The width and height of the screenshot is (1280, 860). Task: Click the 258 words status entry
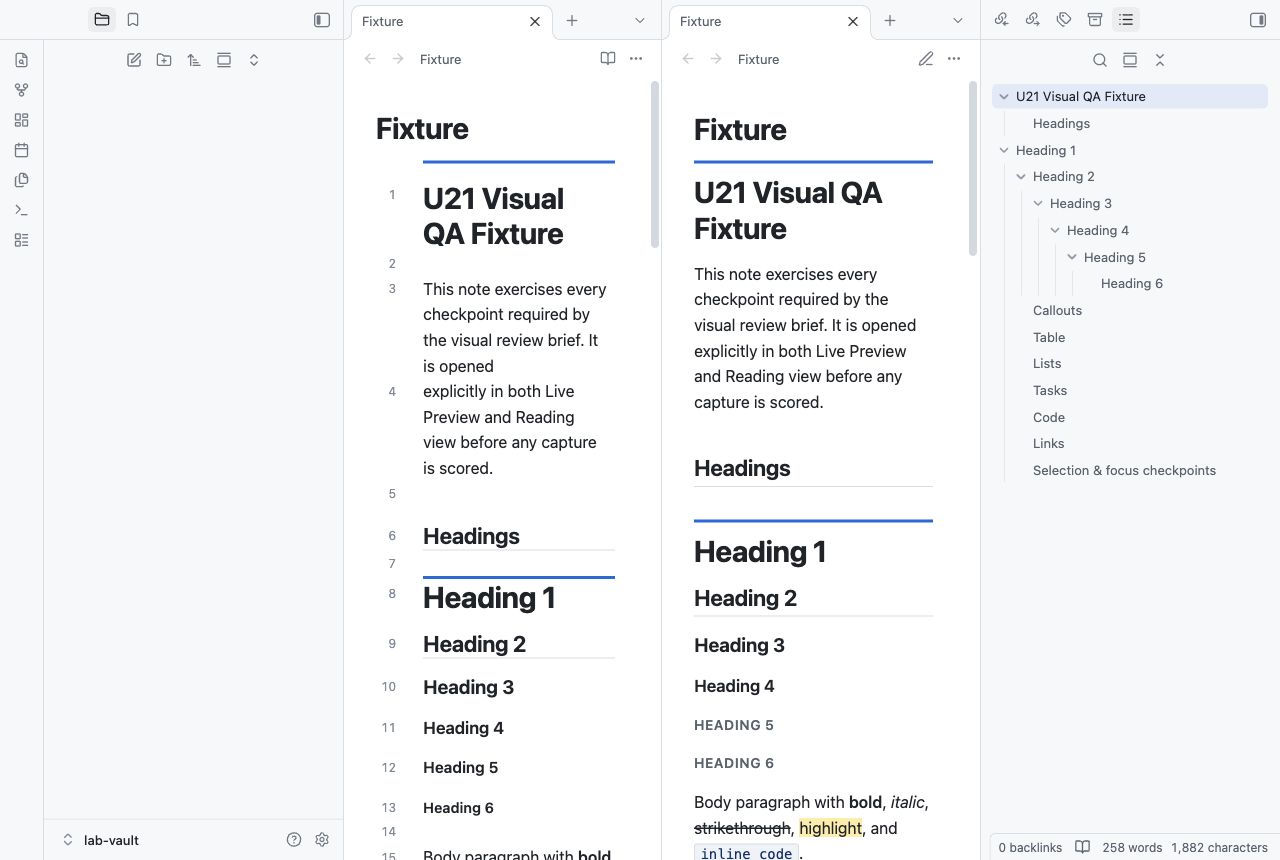point(1132,847)
